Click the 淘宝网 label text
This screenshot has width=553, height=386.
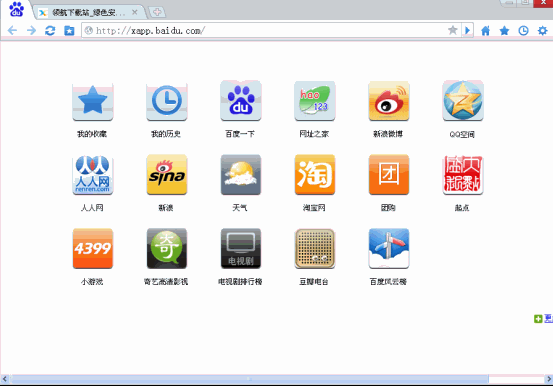click(x=314, y=208)
